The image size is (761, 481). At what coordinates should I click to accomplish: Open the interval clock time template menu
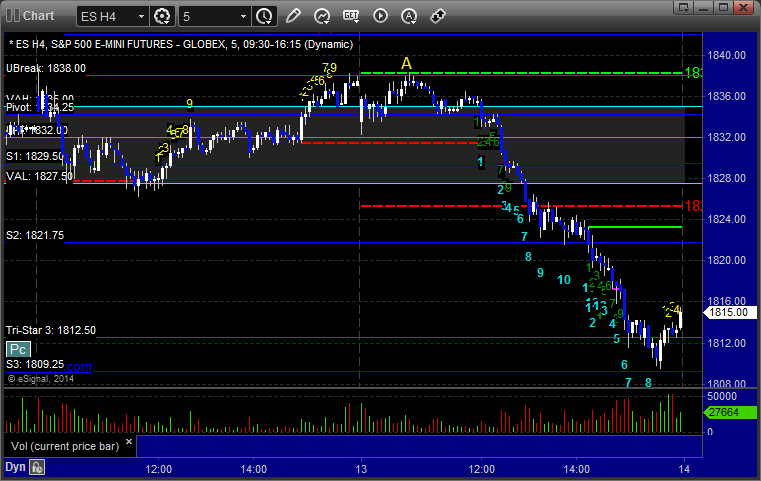(265, 16)
